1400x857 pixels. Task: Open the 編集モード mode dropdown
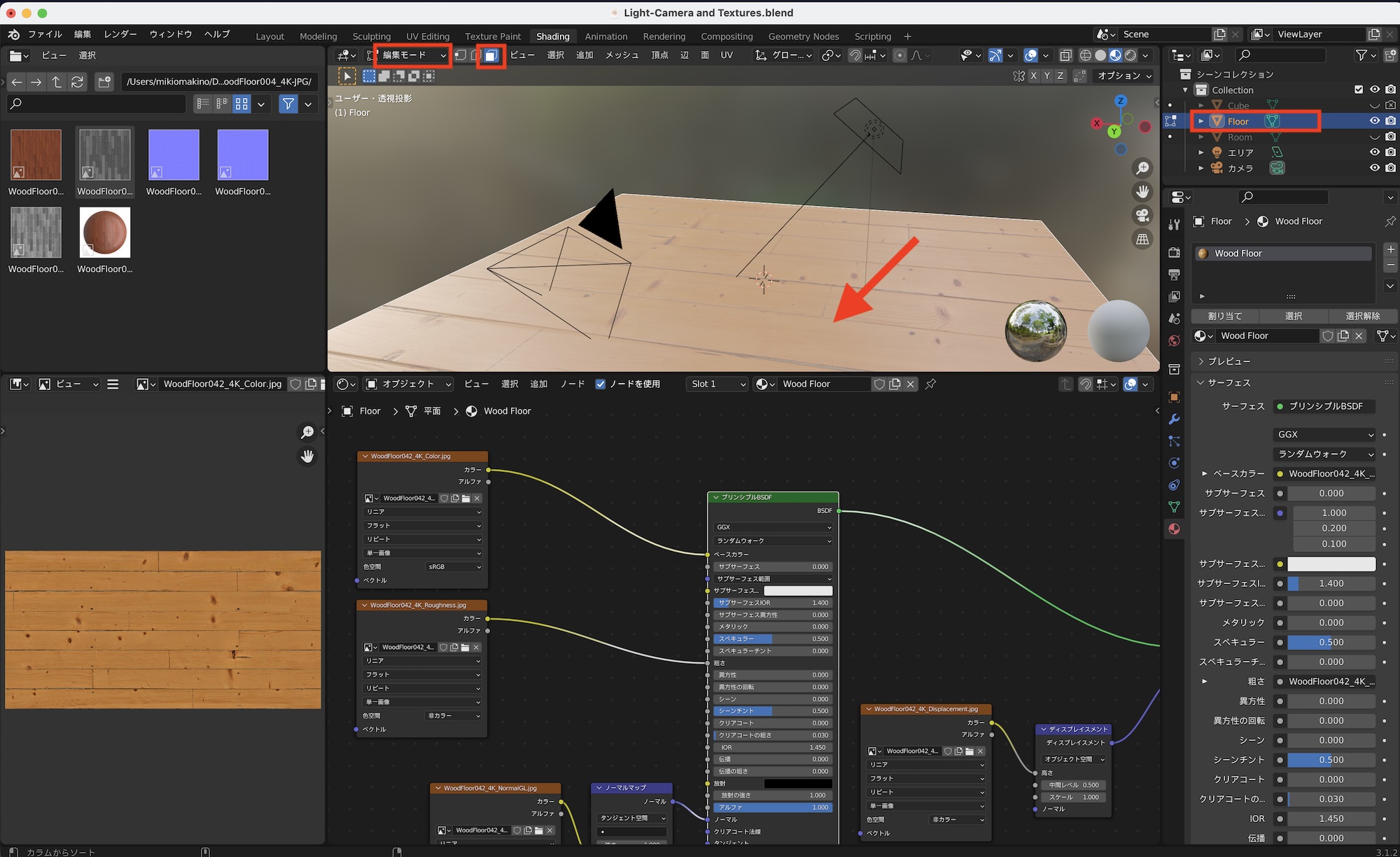click(412, 55)
